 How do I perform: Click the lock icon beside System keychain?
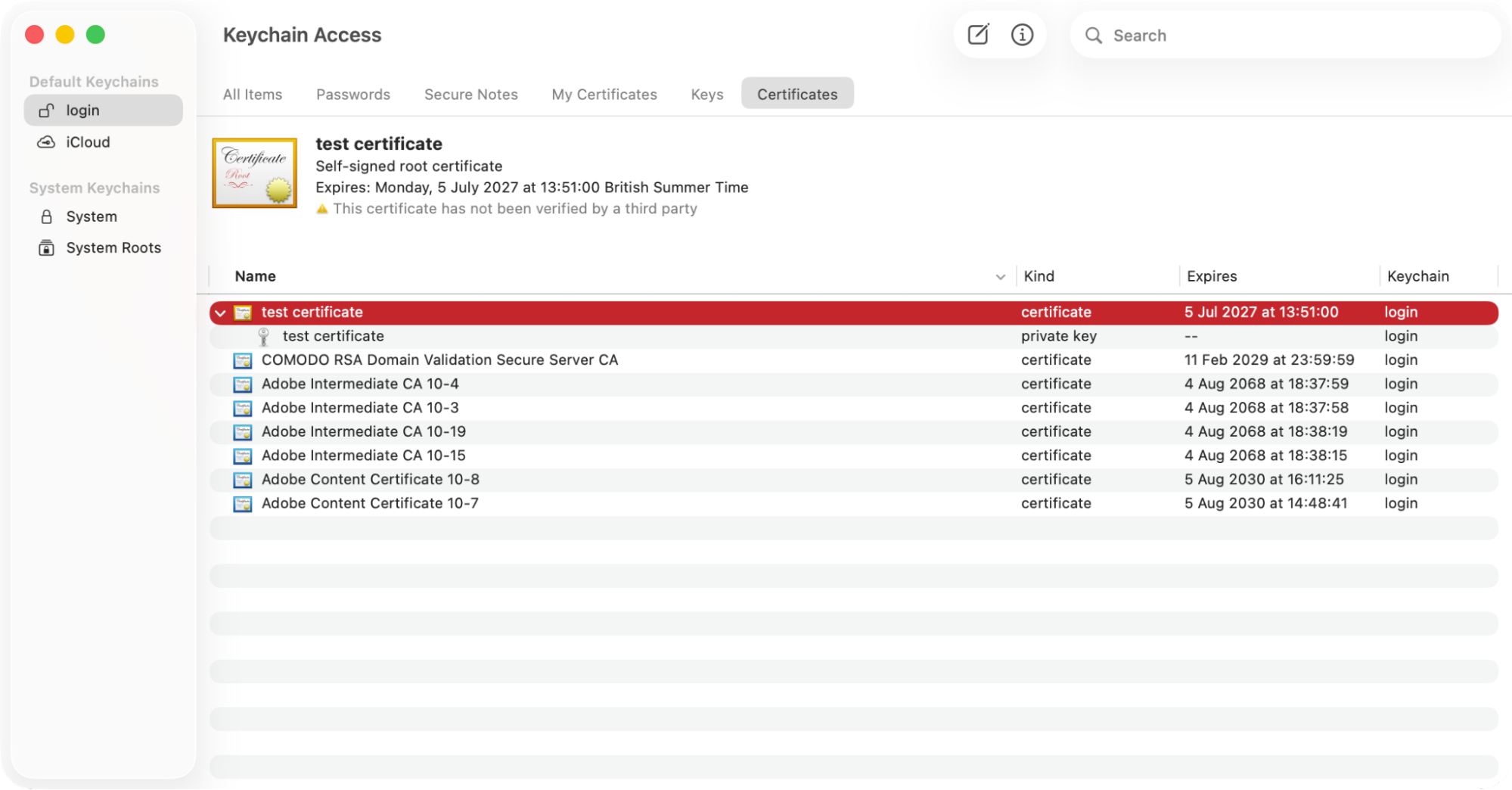tap(47, 216)
